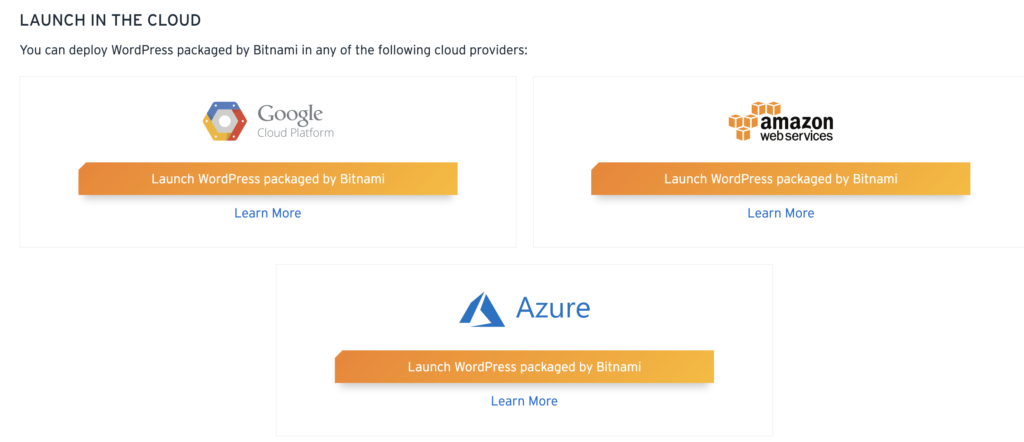Launch WordPress on Azure
The height and width of the screenshot is (442, 1024).
tap(524, 367)
